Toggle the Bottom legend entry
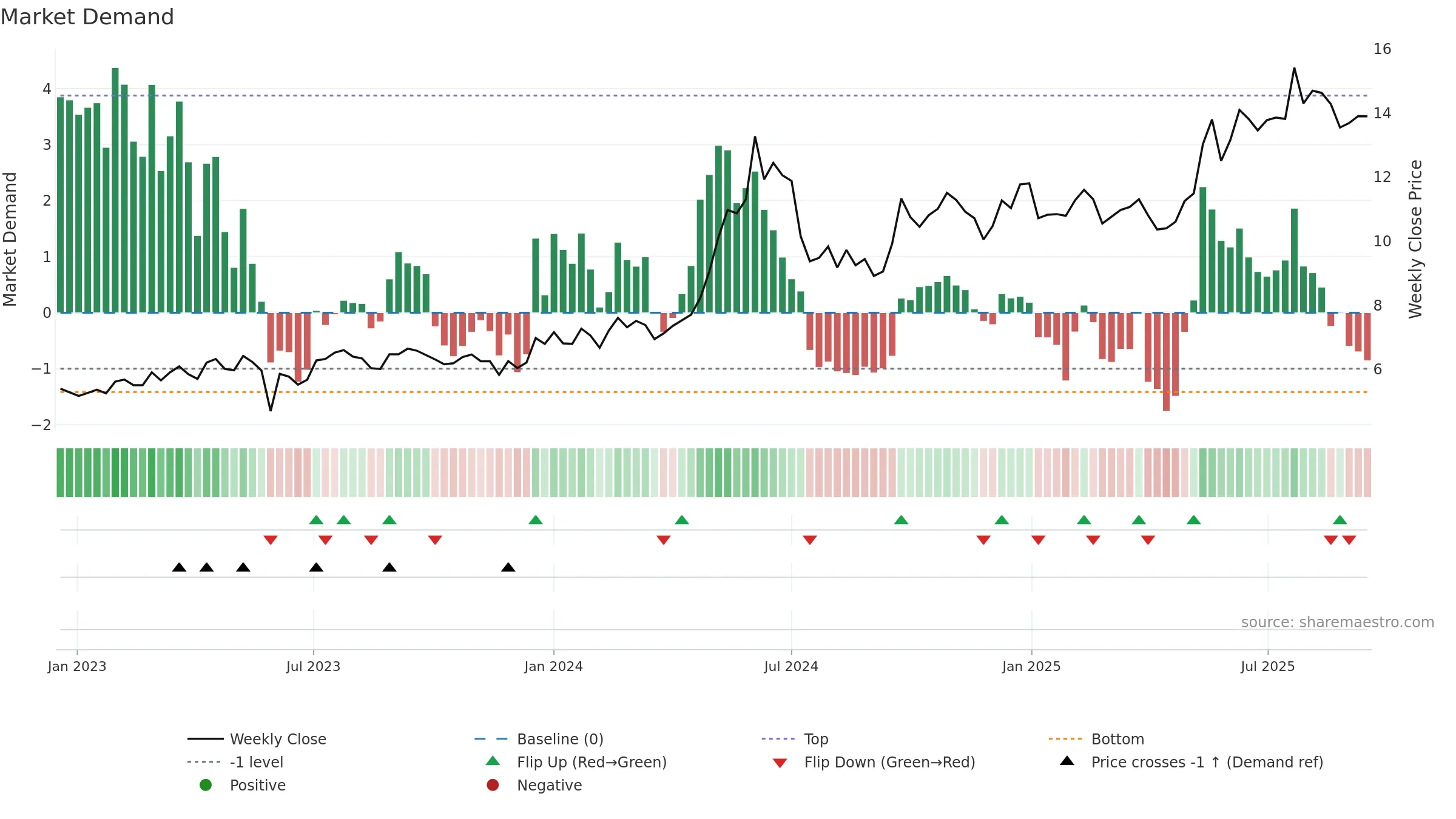The image size is (1456, 819). pos(1096,739)
